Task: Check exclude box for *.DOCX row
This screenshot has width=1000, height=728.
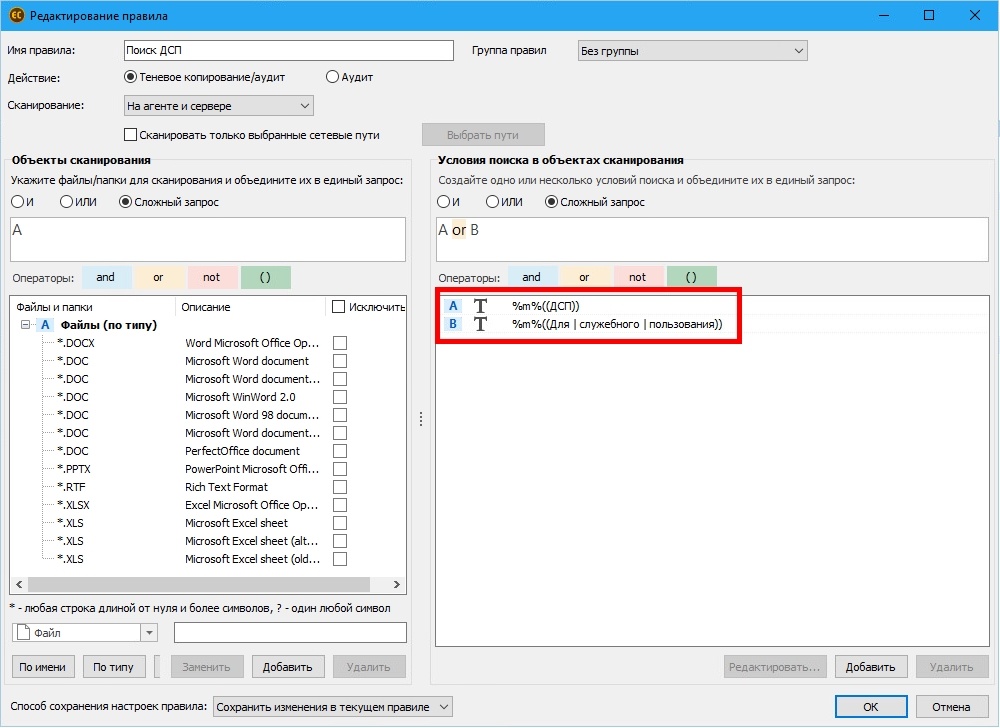Action: click(340, 343)
